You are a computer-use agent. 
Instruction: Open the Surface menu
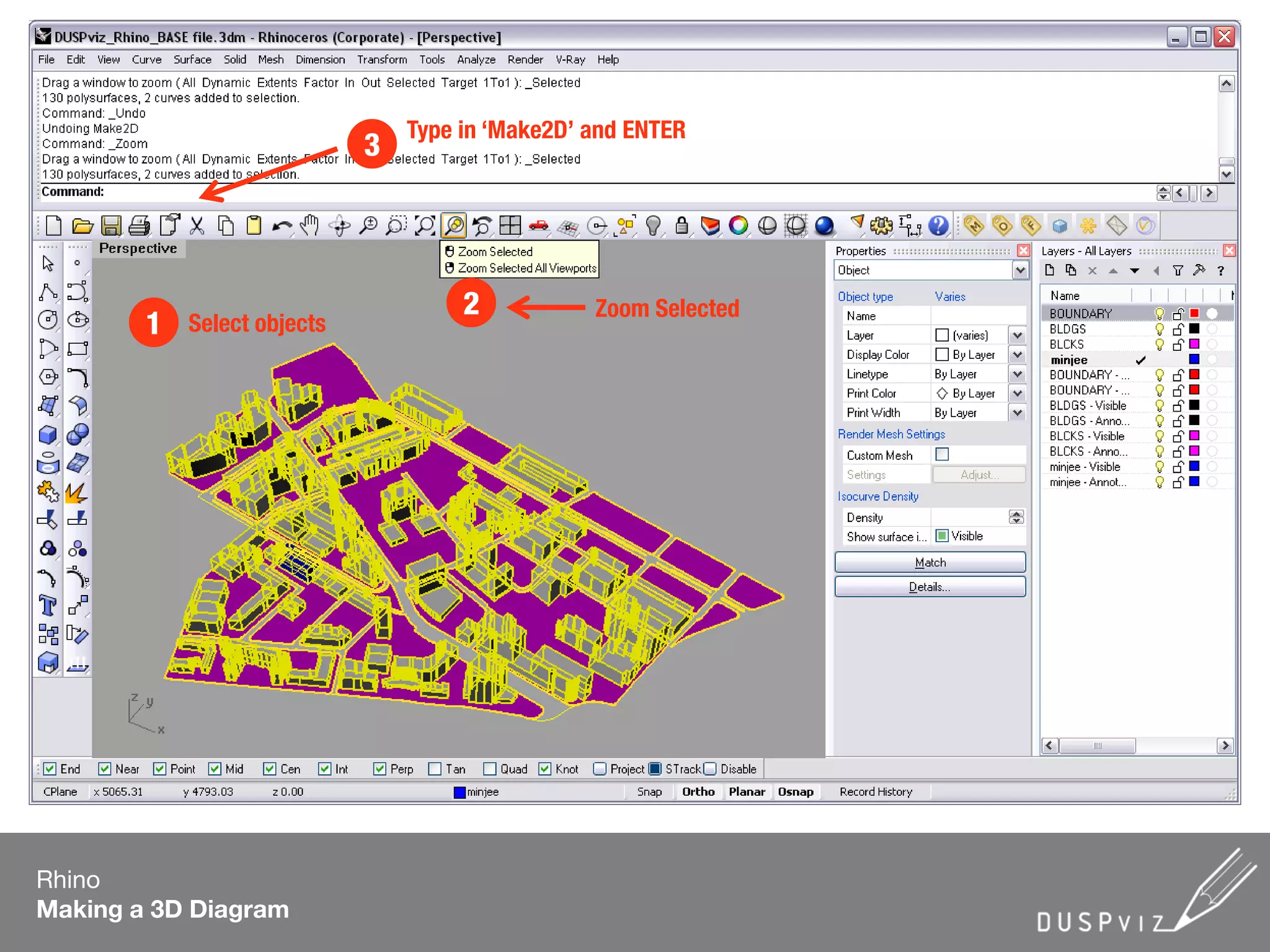[x=192, y=59]
